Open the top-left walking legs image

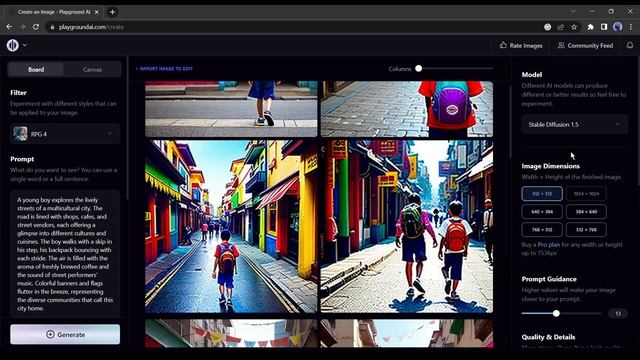point(231,109)
